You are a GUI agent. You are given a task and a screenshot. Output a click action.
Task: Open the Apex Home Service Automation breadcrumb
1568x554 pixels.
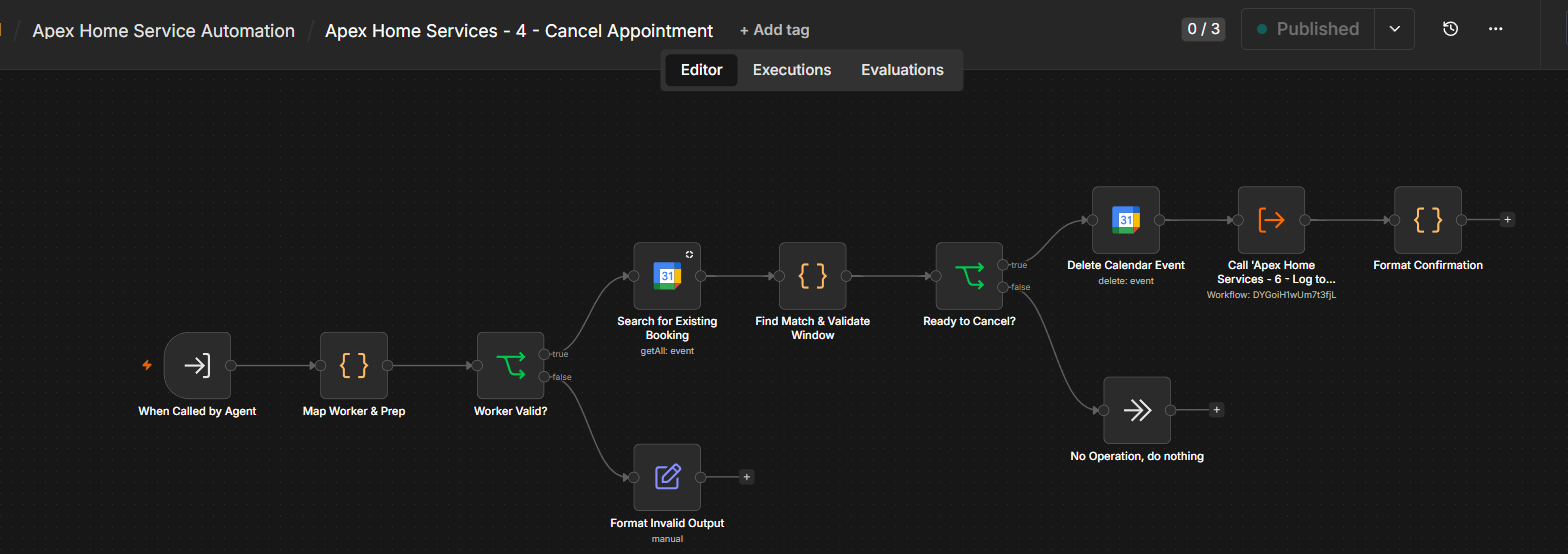click(x=163, y=31)
